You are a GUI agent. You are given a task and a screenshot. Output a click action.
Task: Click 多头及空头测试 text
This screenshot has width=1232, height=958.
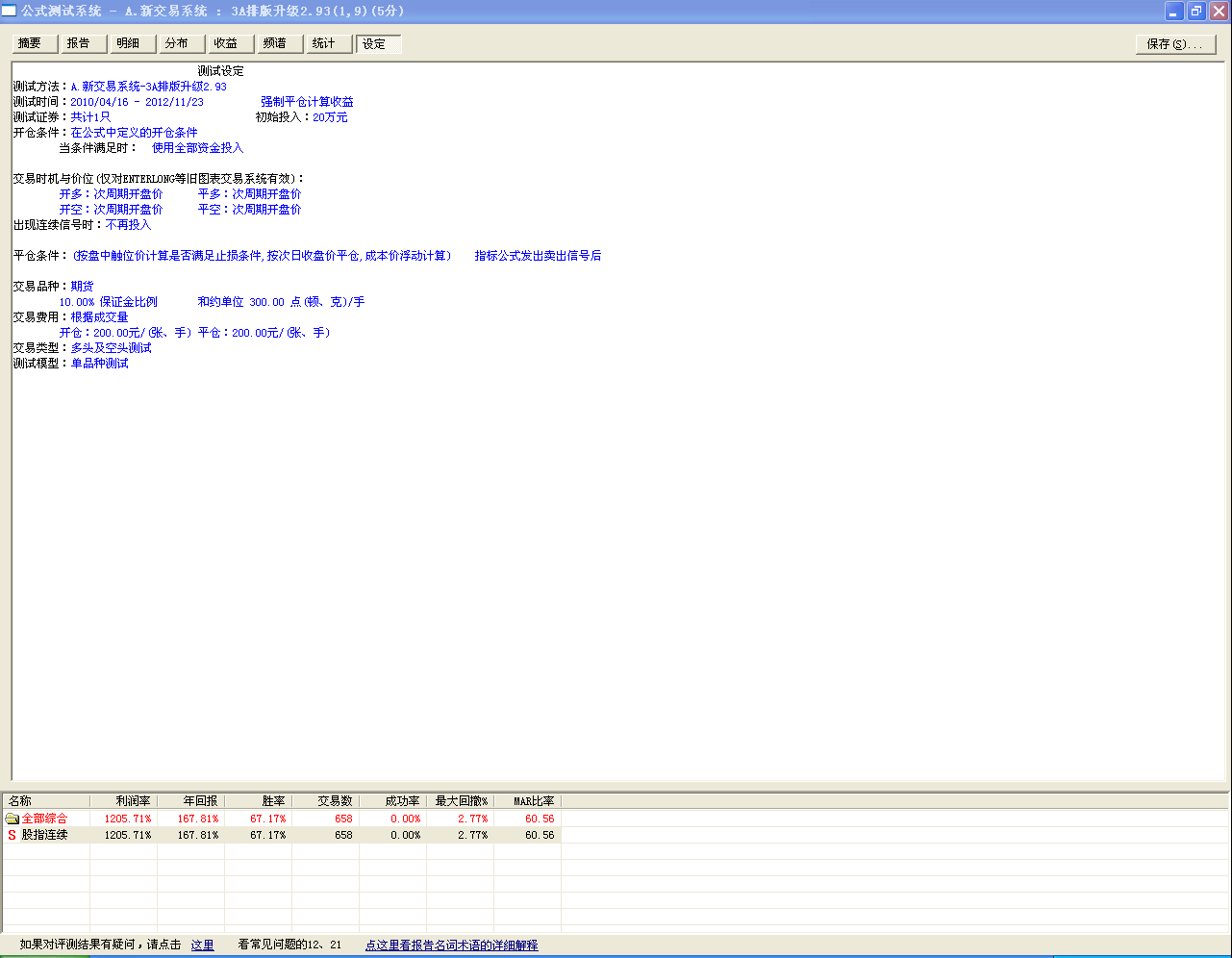[111, 348]
